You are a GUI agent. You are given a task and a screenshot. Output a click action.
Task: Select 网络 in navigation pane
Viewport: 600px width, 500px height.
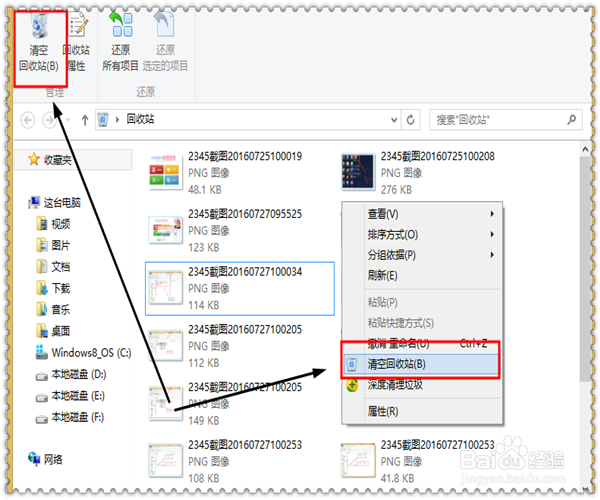pos(53,459)
